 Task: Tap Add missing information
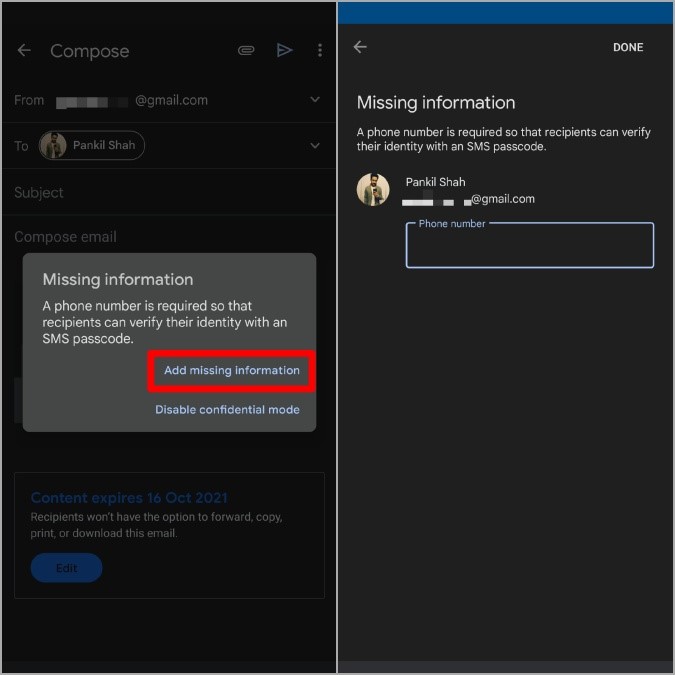[232, 371]
